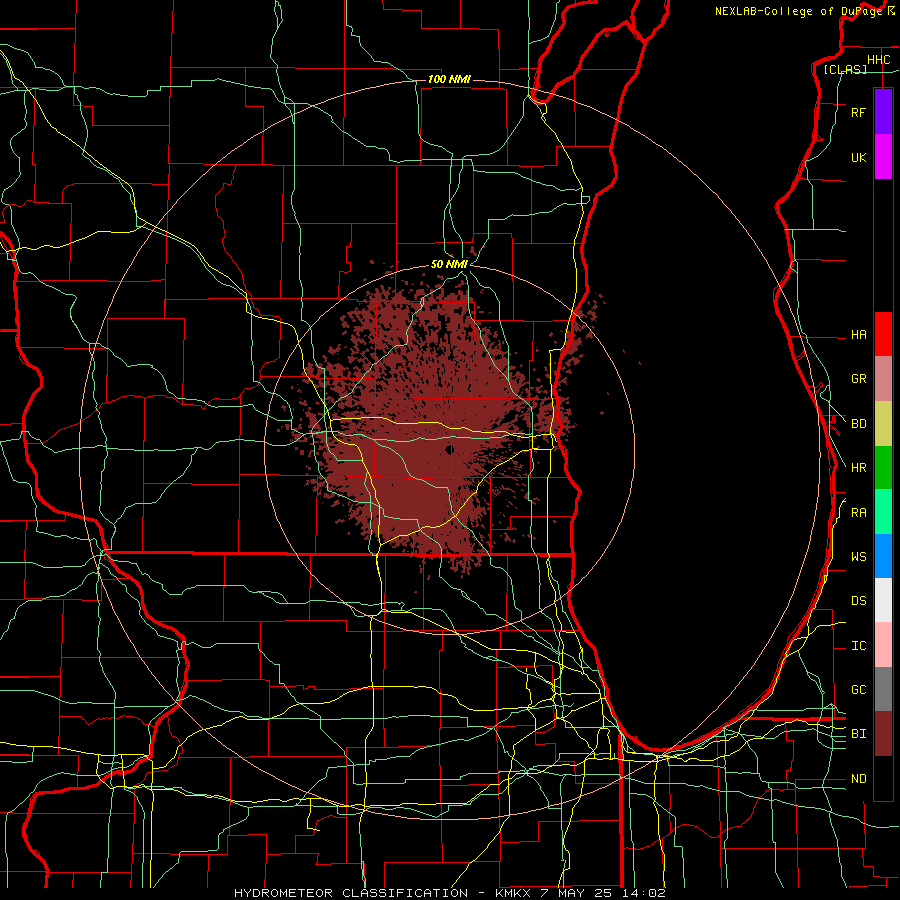Select the GR pink legend swatch

point(883,379)
